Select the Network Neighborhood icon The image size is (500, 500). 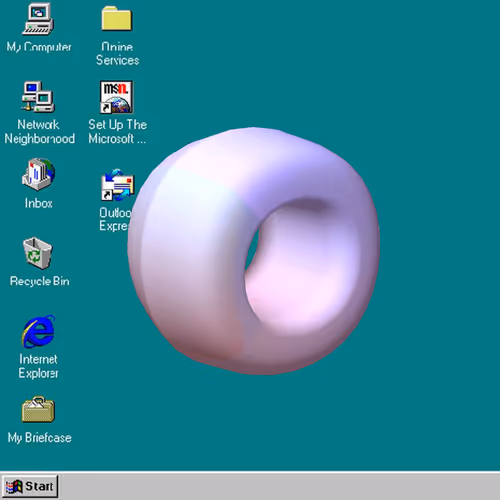[38, 97]
